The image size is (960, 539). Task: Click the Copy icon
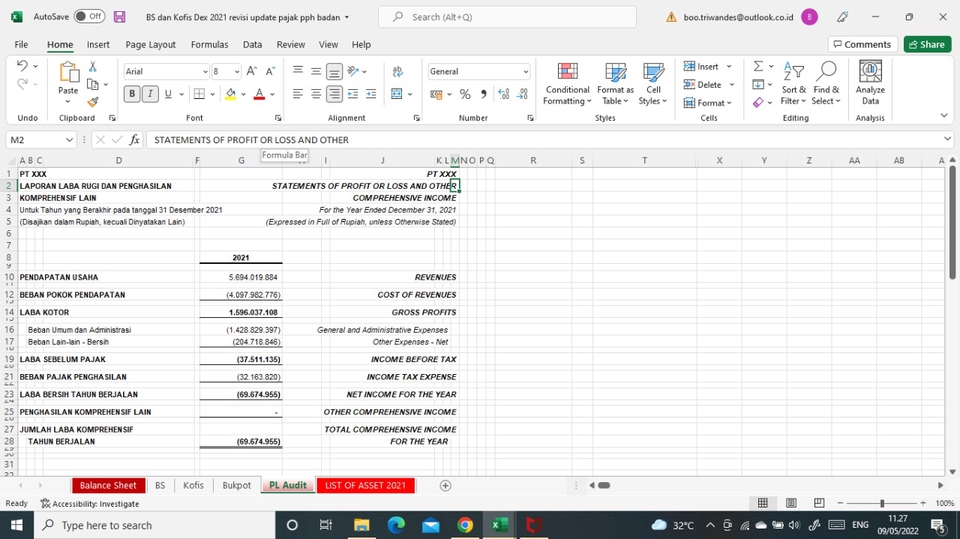[93, 85]
